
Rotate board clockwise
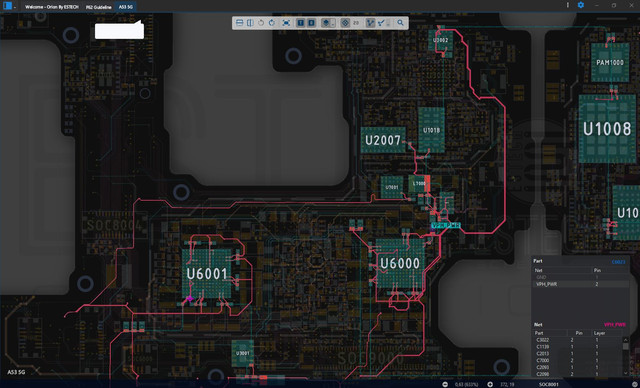(272, 23)
